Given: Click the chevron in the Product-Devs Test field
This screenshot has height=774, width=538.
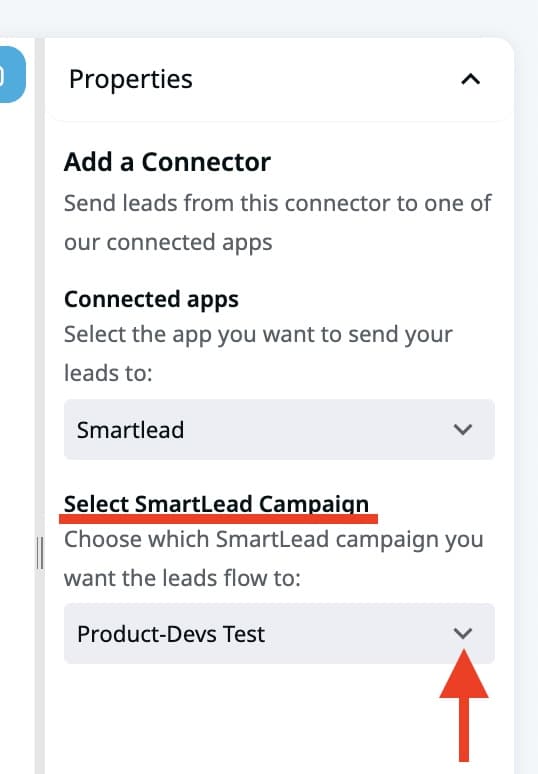Looking at the screenshot, I should click(463, 633).
